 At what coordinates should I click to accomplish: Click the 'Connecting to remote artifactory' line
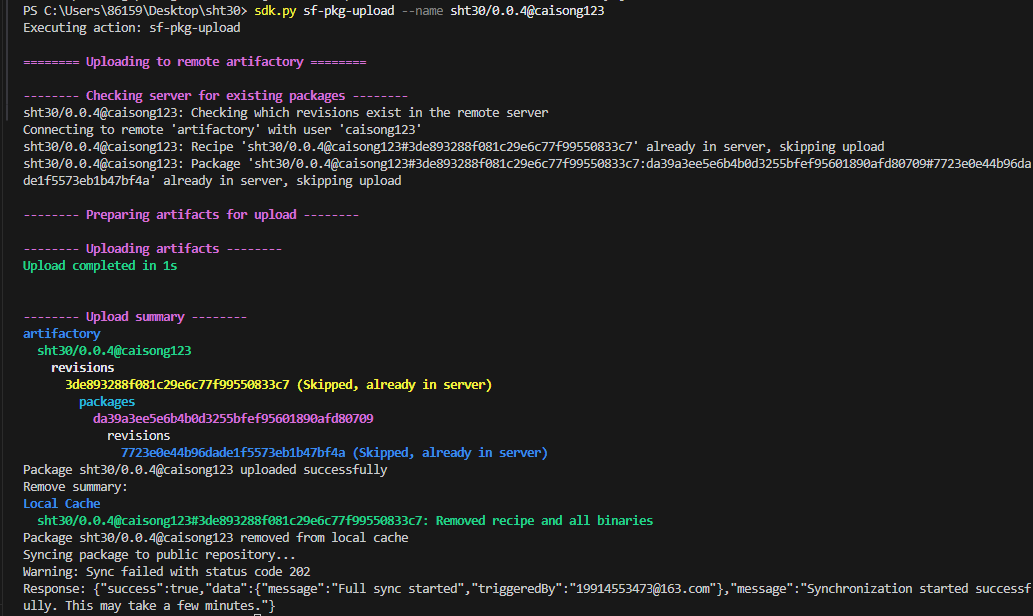pos(222,129)
